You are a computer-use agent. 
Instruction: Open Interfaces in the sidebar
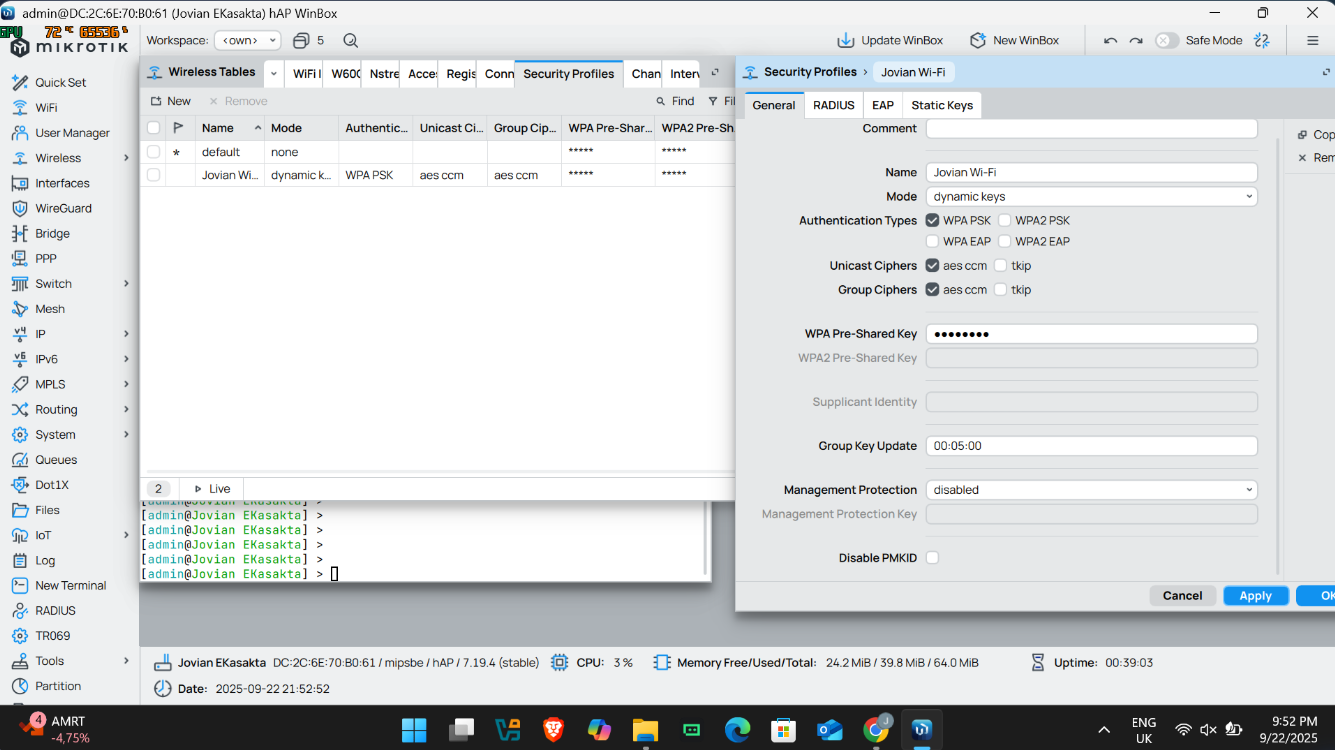point(62,183)
